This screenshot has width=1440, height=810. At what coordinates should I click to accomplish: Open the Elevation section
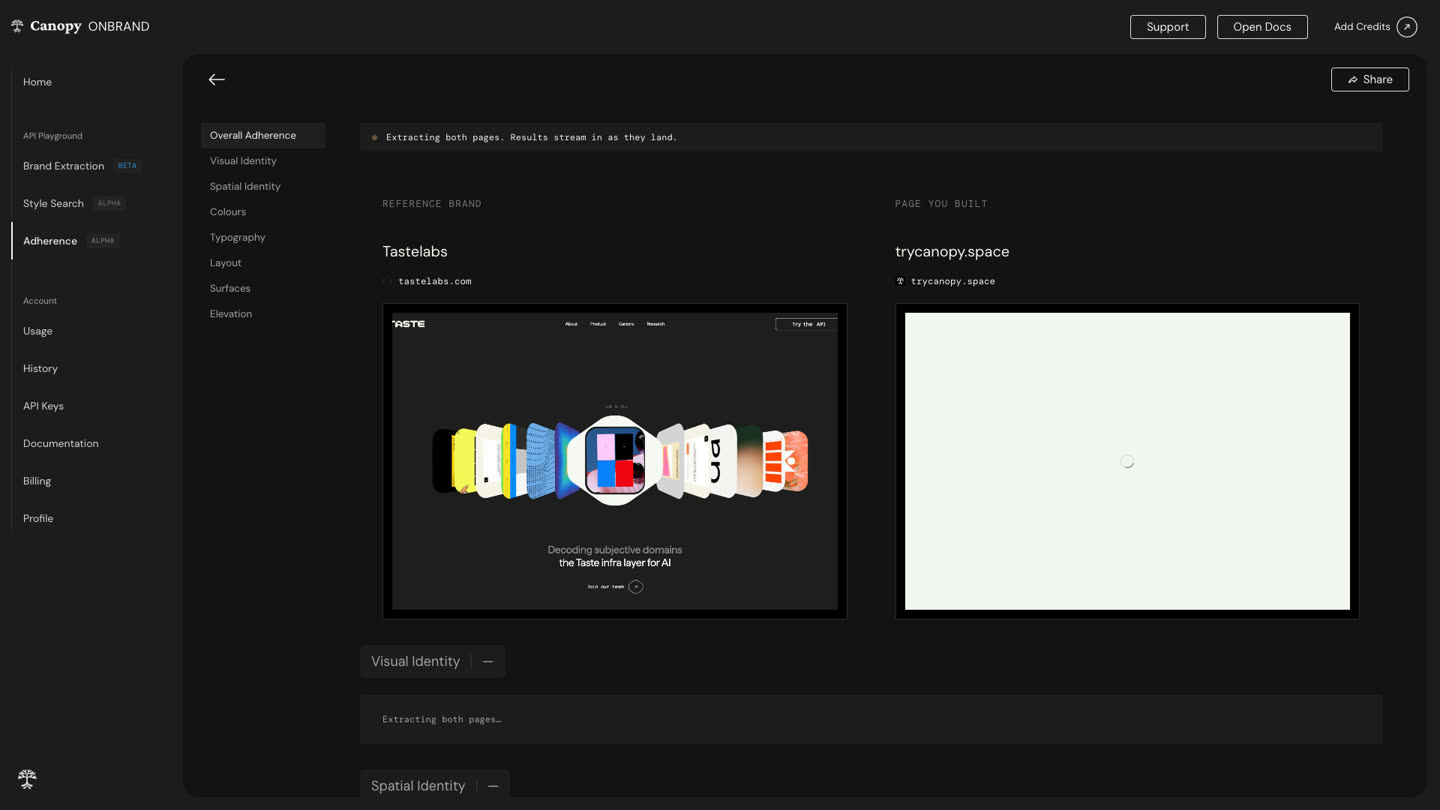(x=231, y=314)
